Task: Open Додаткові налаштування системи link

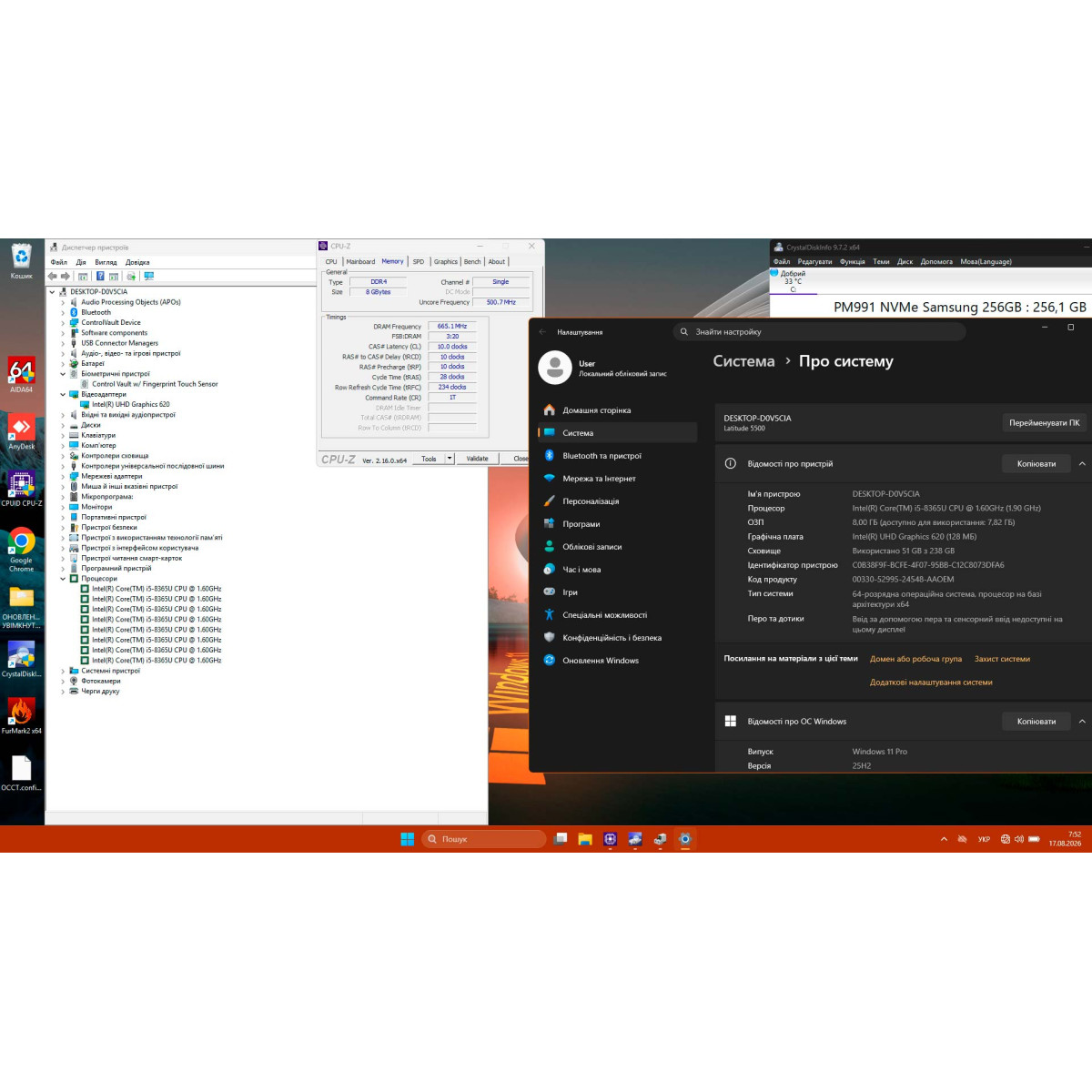Action: 931,682
